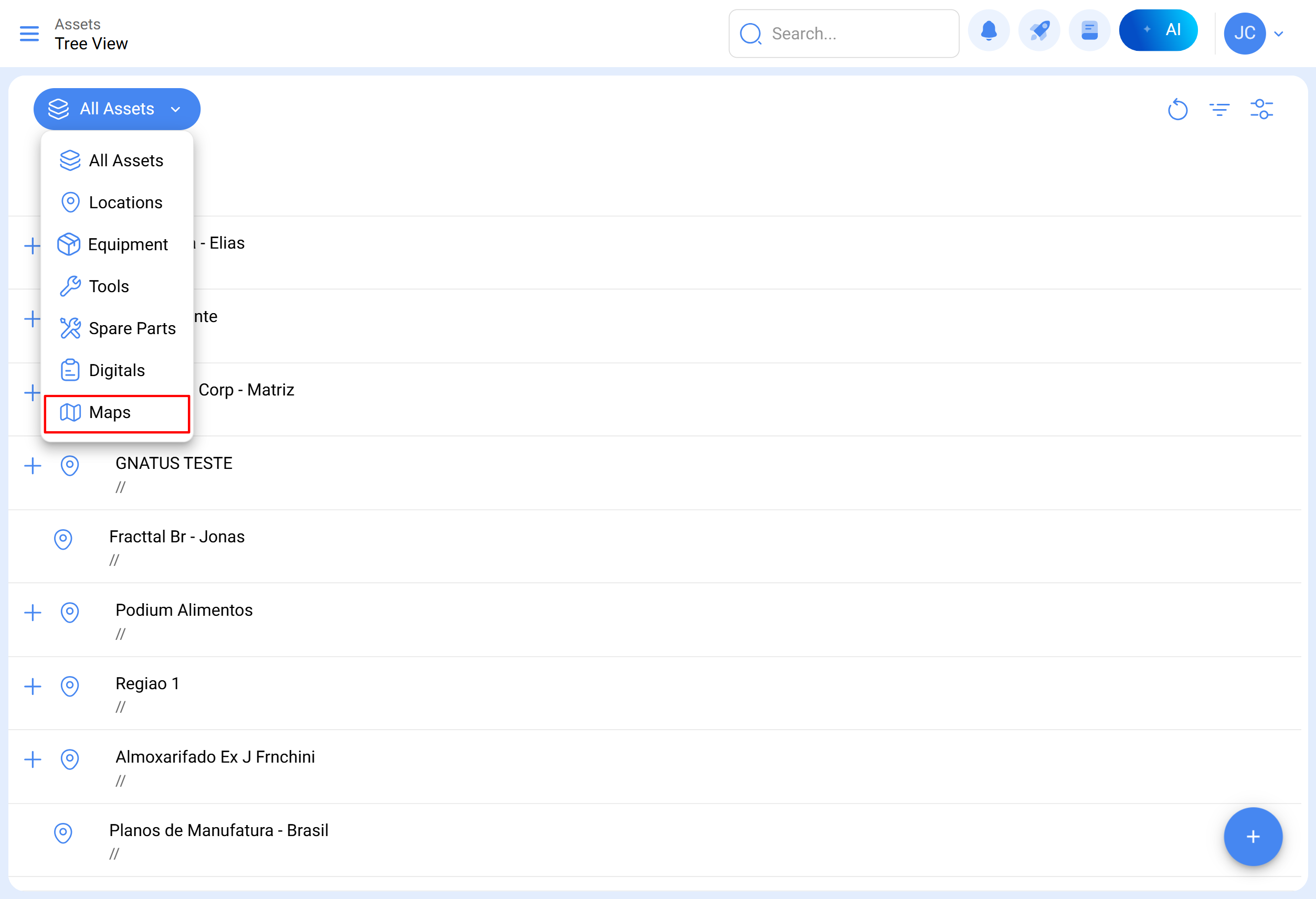Open the filter lines icon

pos(1219,109)
